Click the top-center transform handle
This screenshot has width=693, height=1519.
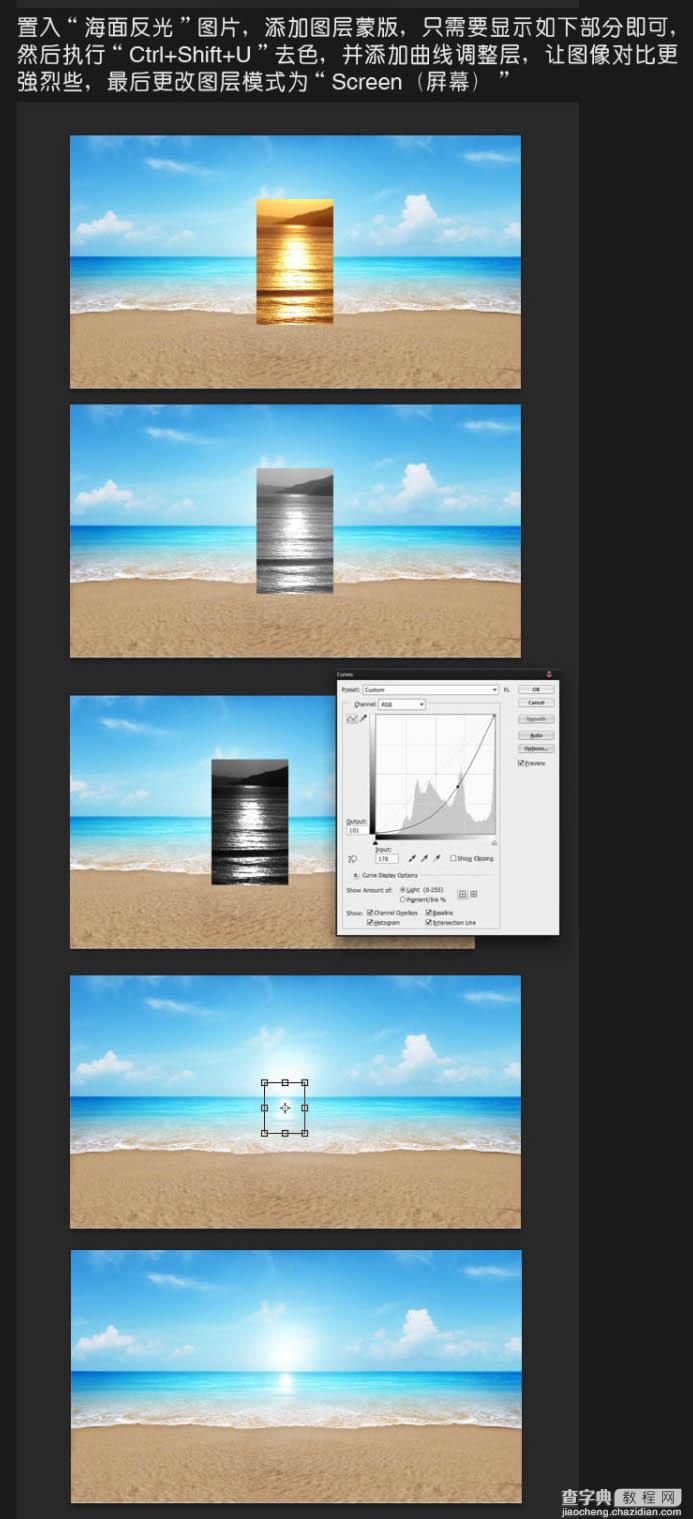[x=285, y=1082]
